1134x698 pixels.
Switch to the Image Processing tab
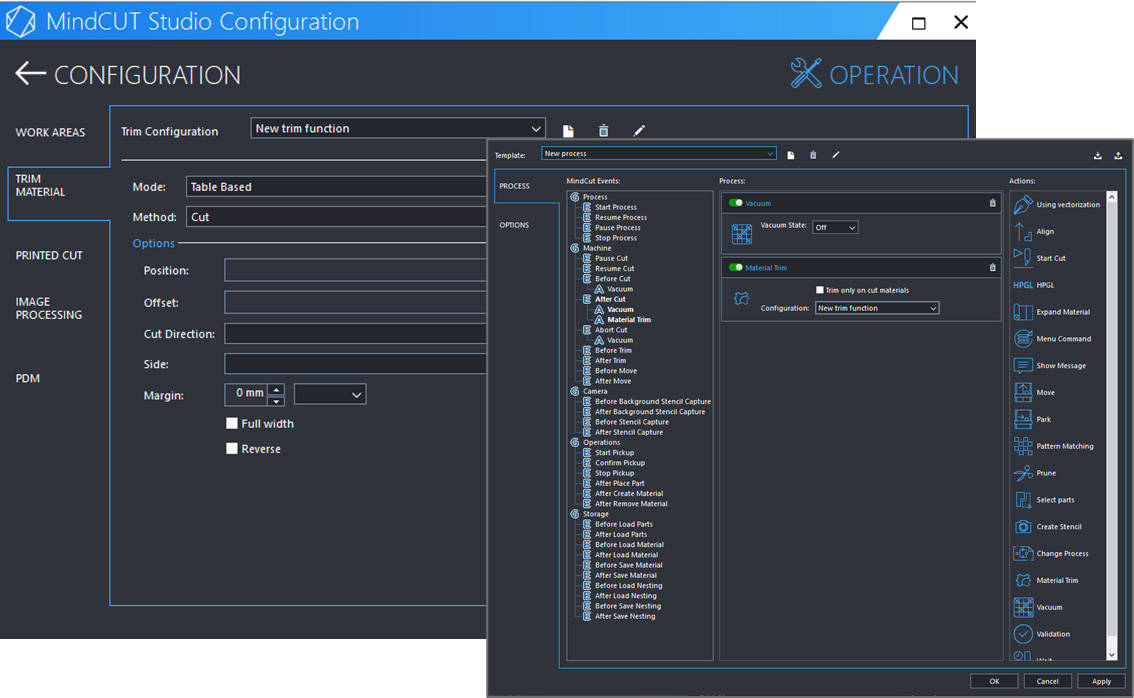click(48, 308)
